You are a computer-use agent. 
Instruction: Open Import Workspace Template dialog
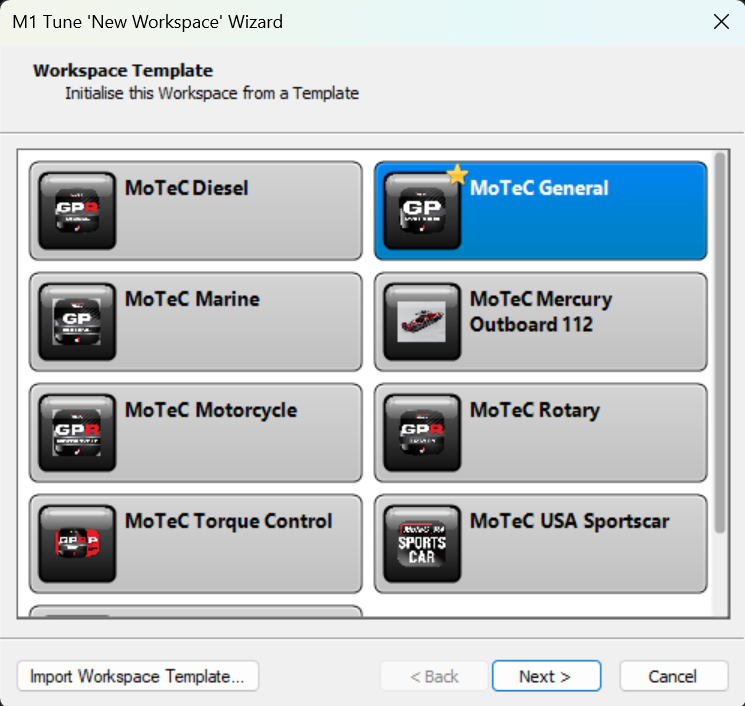point(138,676)
